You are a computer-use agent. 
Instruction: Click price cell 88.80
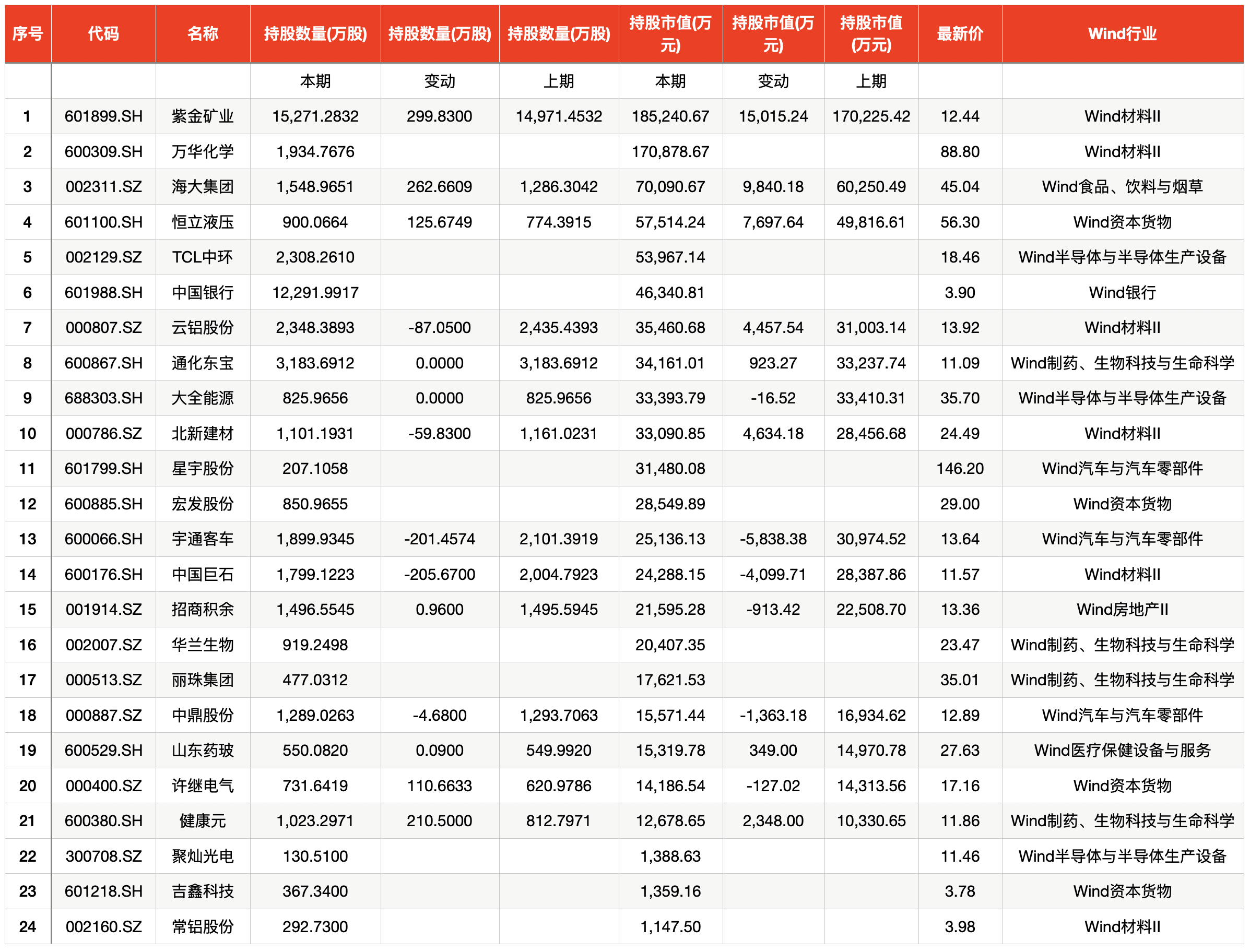coord(960,152)
